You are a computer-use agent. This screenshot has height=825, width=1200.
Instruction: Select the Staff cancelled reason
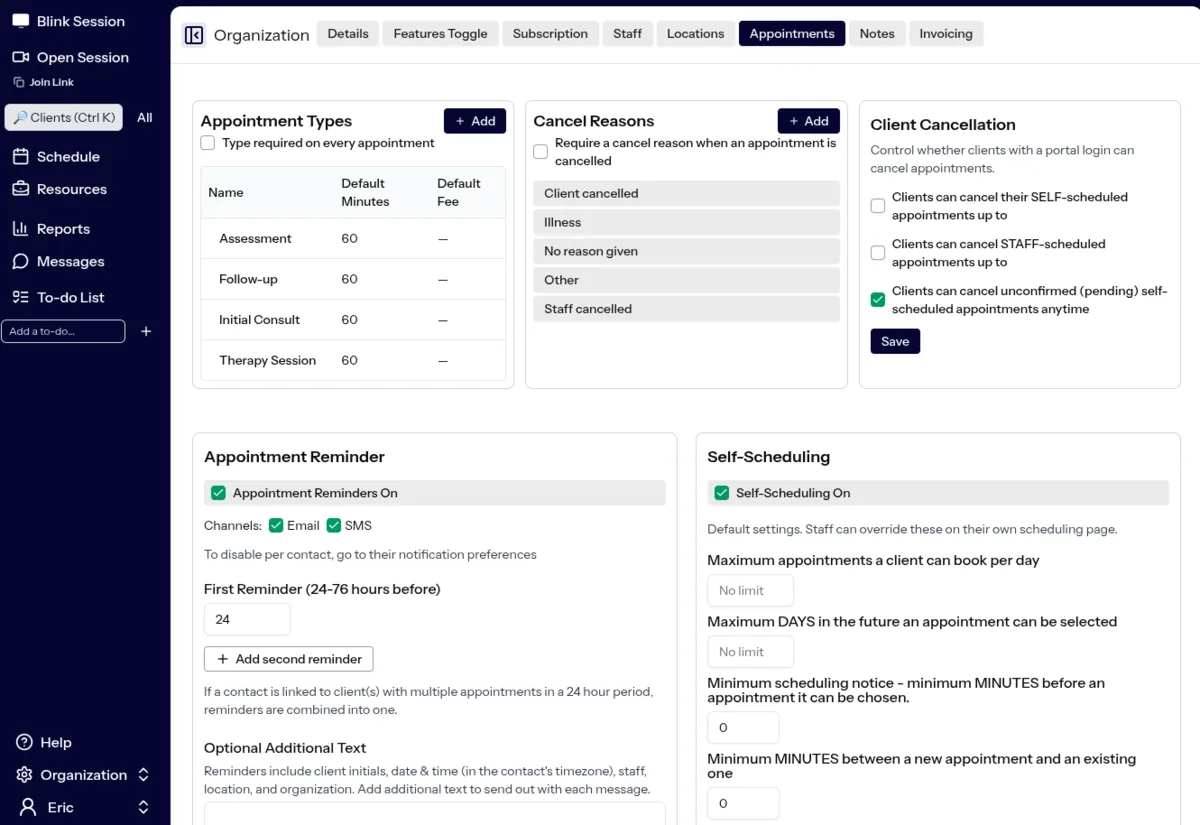coord(687,309)
